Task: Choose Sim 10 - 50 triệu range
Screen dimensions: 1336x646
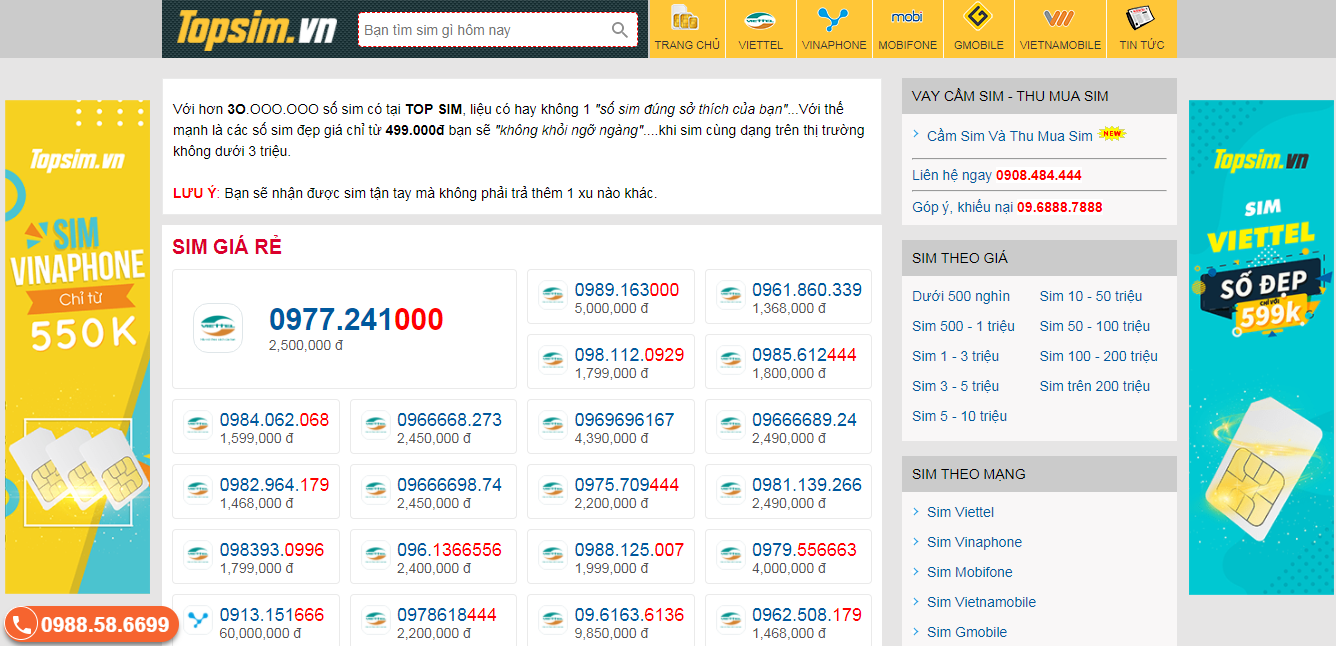Action: tap(1090, 296)
